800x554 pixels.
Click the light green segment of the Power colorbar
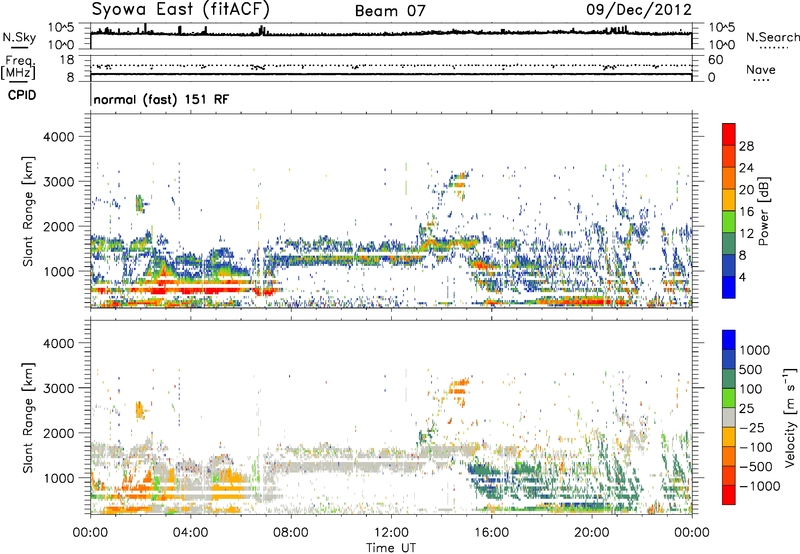tap(729, 222)
